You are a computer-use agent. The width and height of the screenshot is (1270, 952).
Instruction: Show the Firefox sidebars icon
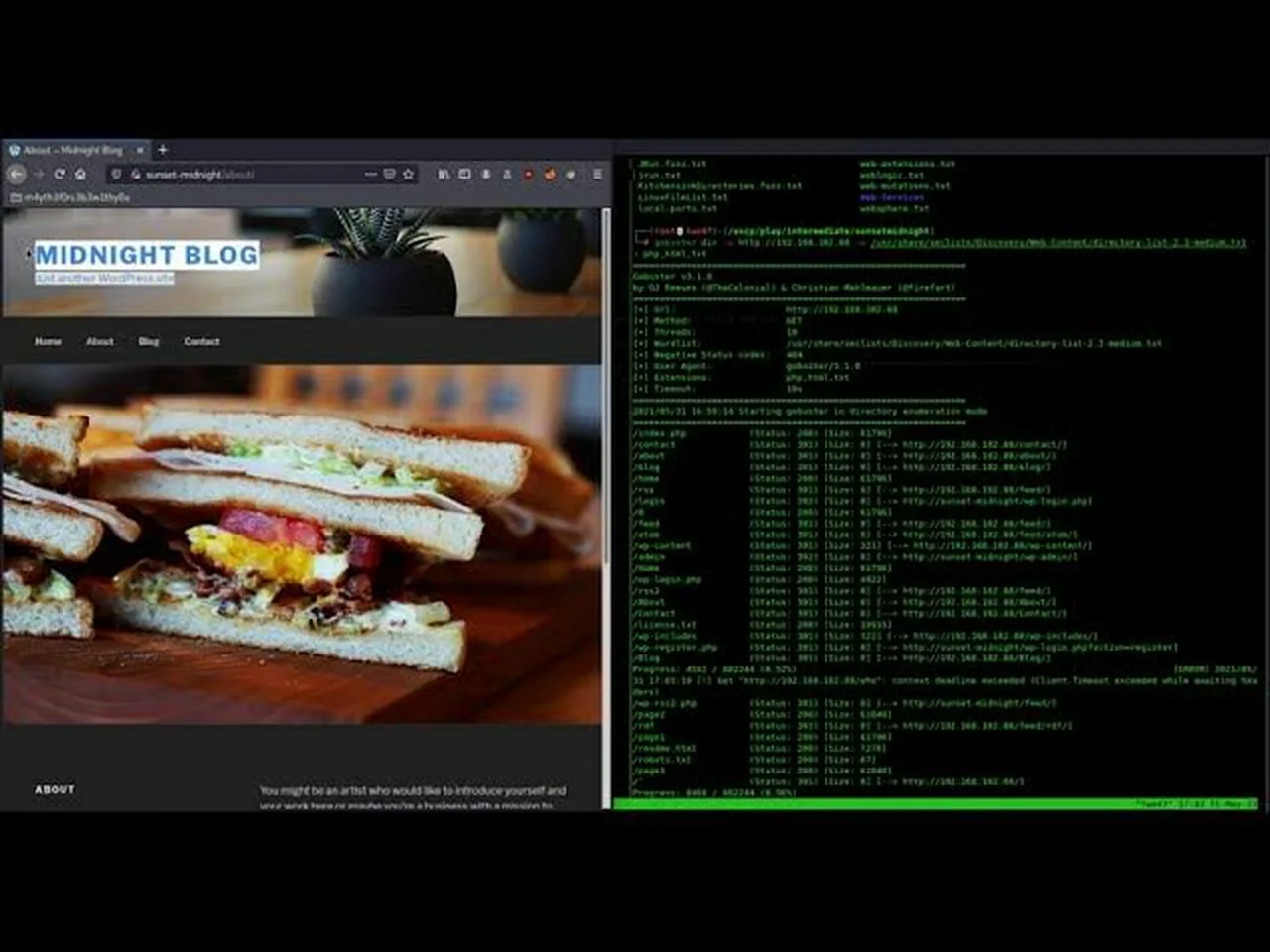point(464,174)
